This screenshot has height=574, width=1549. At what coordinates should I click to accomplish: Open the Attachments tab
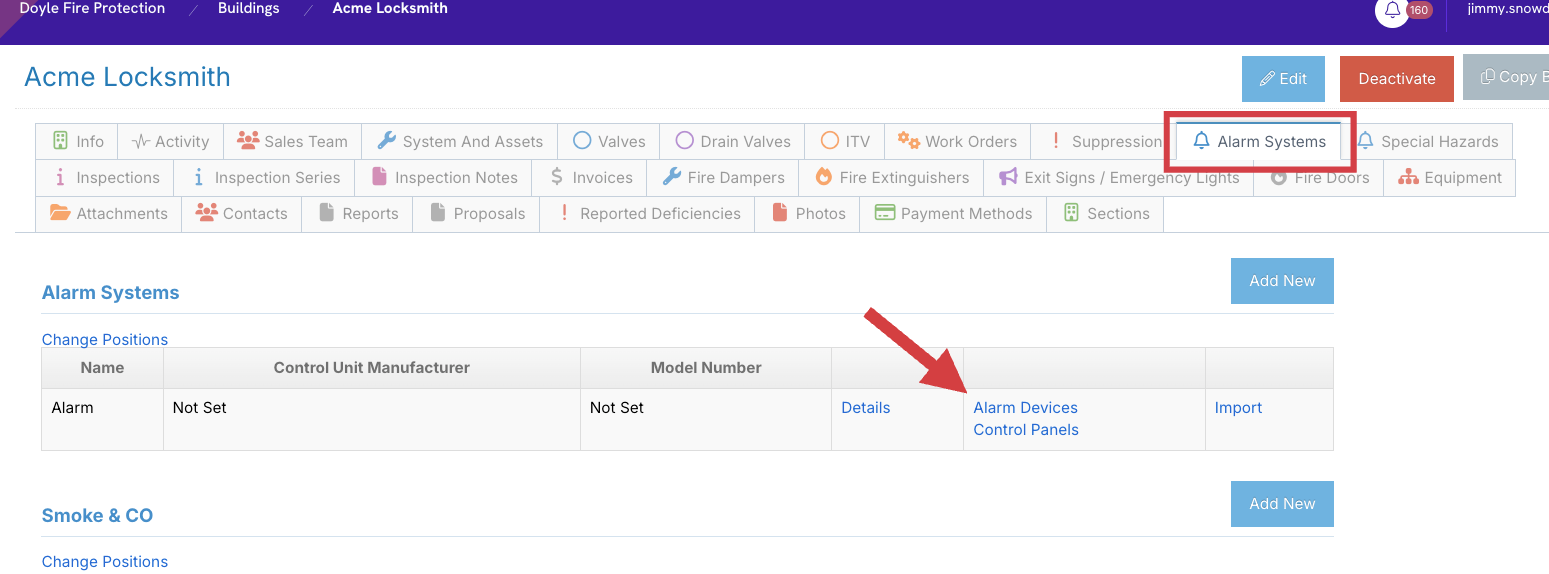click(x=109, y=213)
